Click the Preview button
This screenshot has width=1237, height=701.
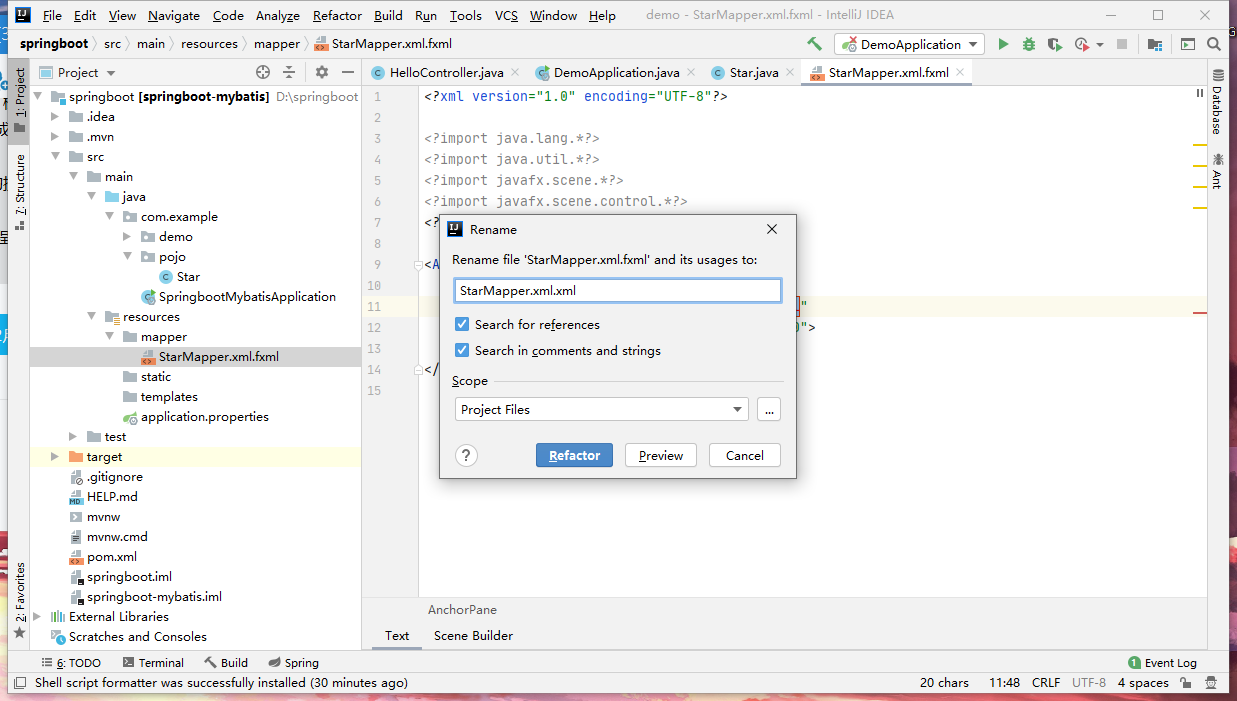click(x=661, y=455)
